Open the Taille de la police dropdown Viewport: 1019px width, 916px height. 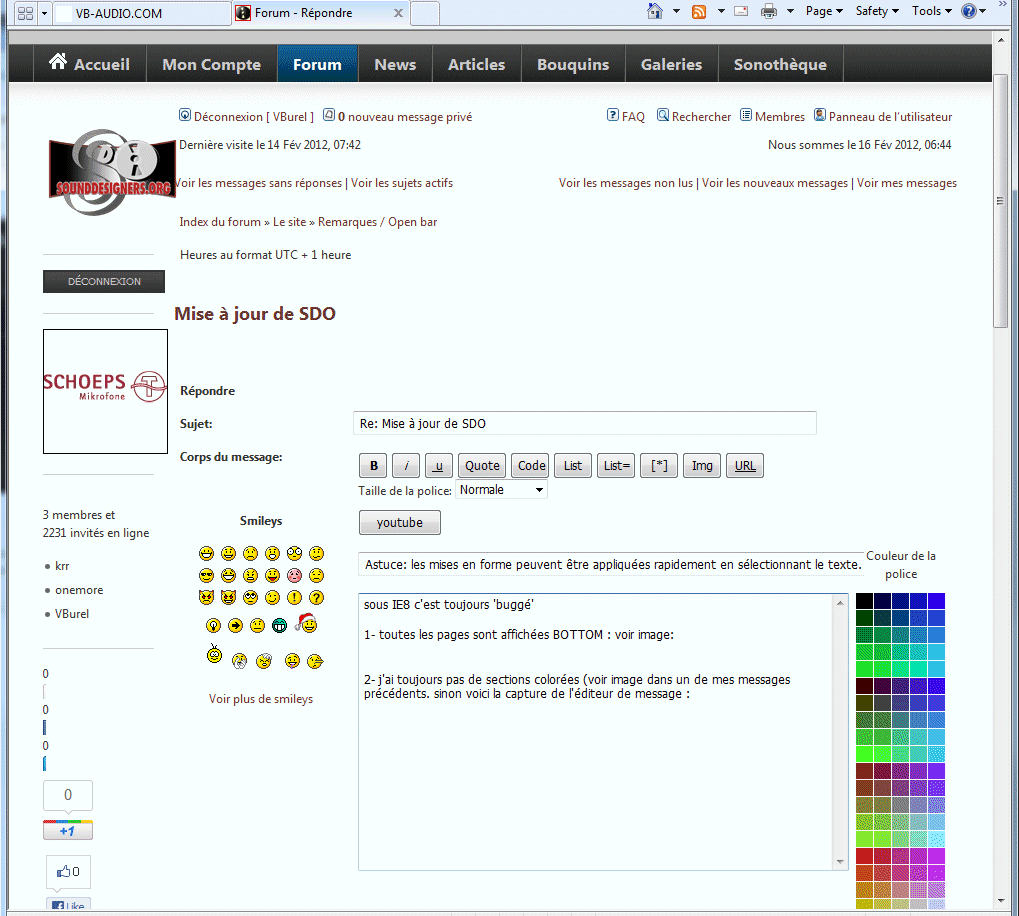click(x=501, y=490)
